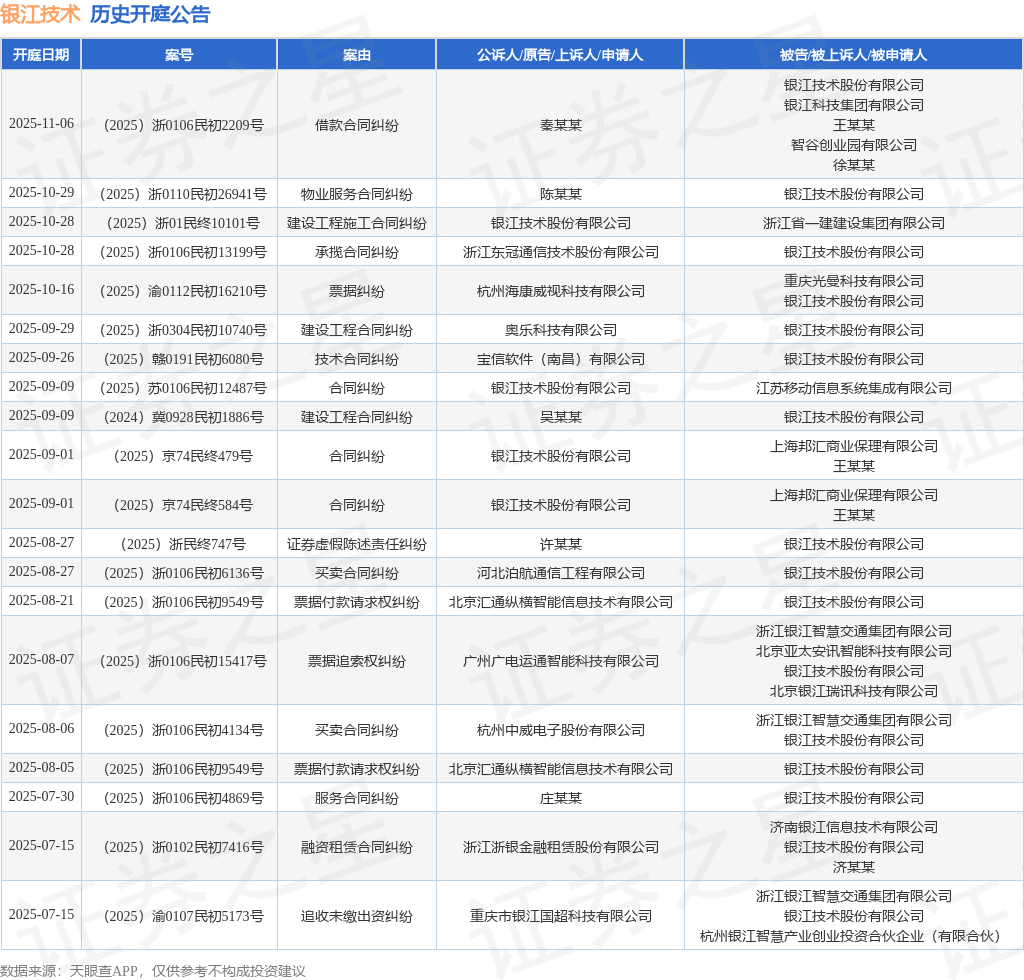Click date cell 2025-09-26
Viewport: 1024px width, 980px height.
pos(41,358)
